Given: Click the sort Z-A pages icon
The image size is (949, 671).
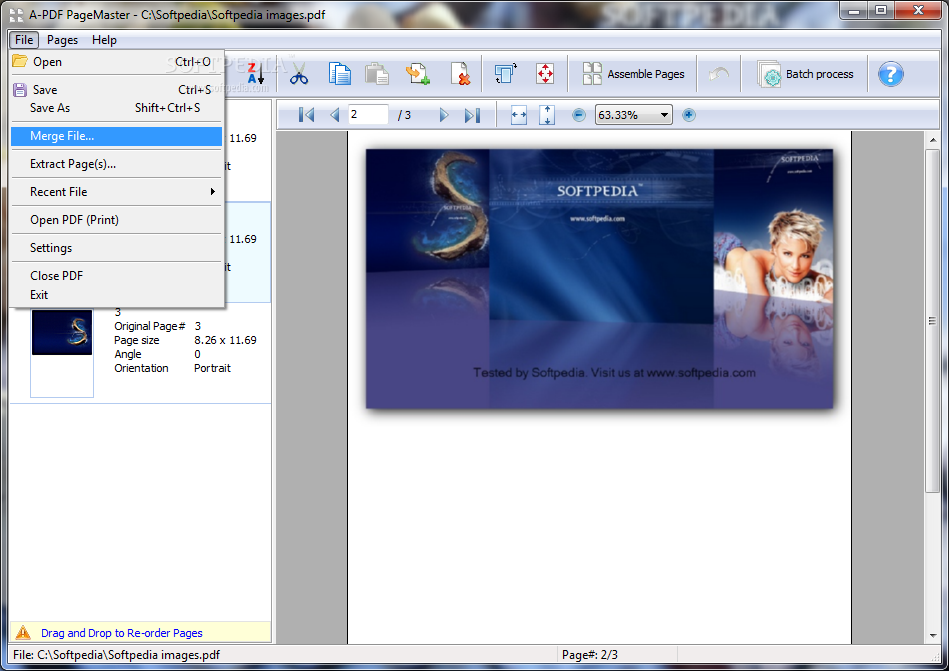Looking at the screenshot, I should tap(255, 74).
